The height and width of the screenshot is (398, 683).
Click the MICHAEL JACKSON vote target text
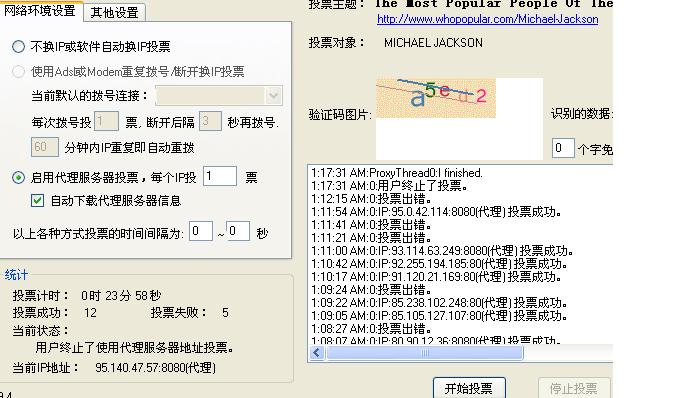pyautogui.click(x=433, y=43)
